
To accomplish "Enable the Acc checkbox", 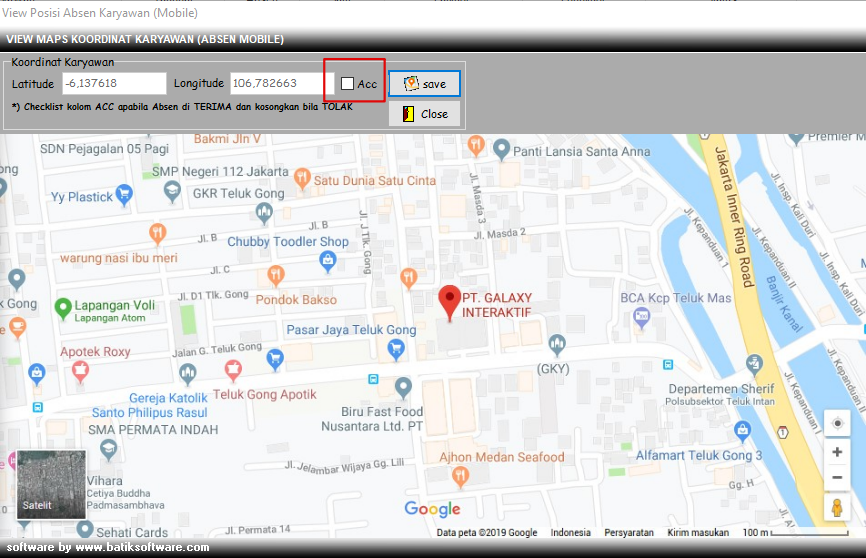I will [347, 84].
